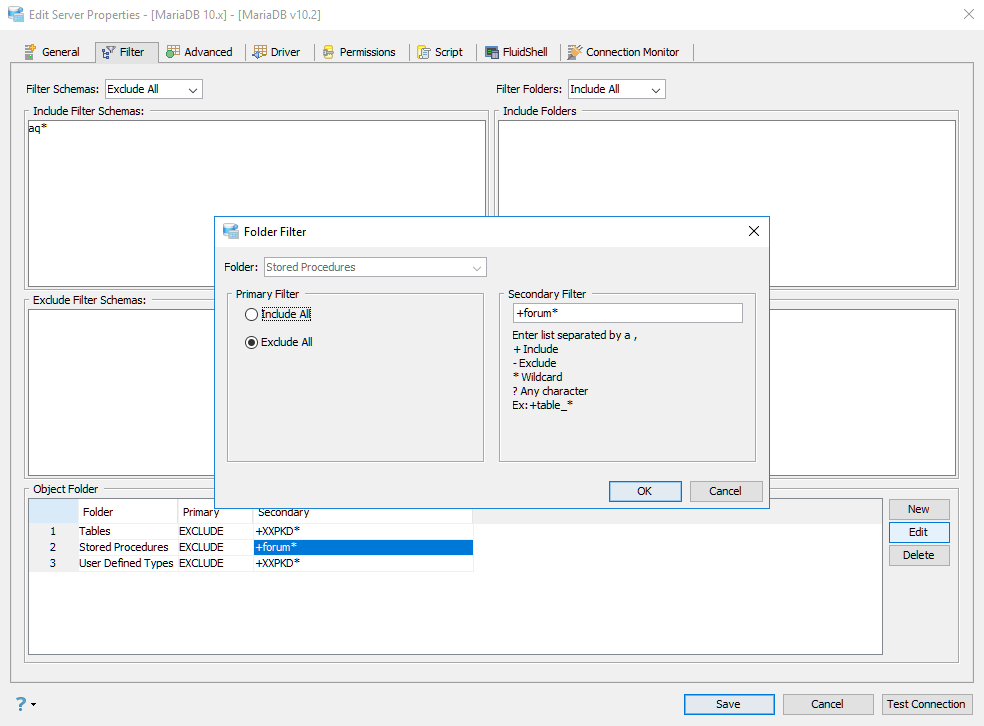Click EXCLUDE cell in User Defined Types row

click(215, 563)
